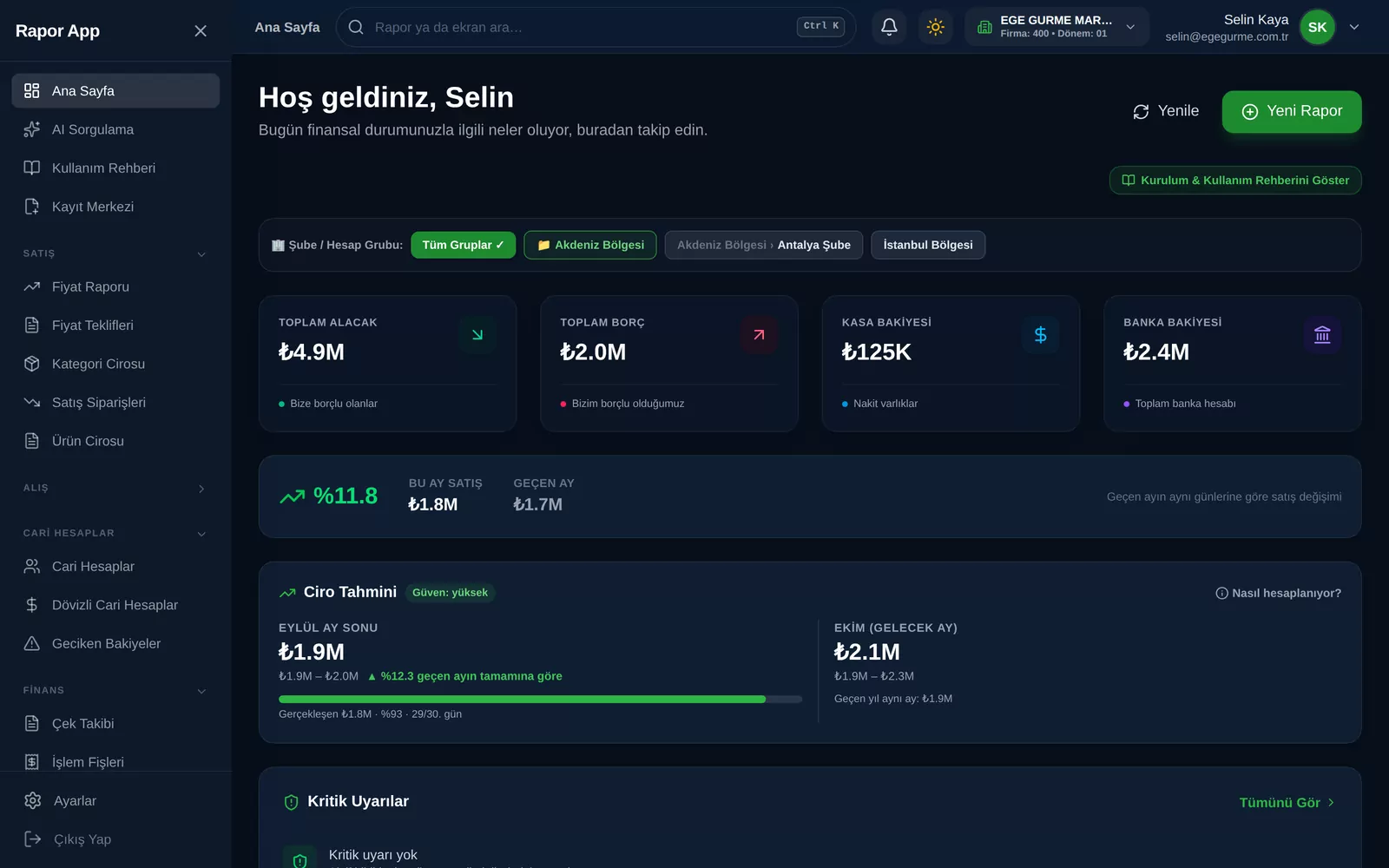This screenshot has height=868, width=1389.
Task: Open Fiyat Teklifleri in the sidebar
Action: 115,325
